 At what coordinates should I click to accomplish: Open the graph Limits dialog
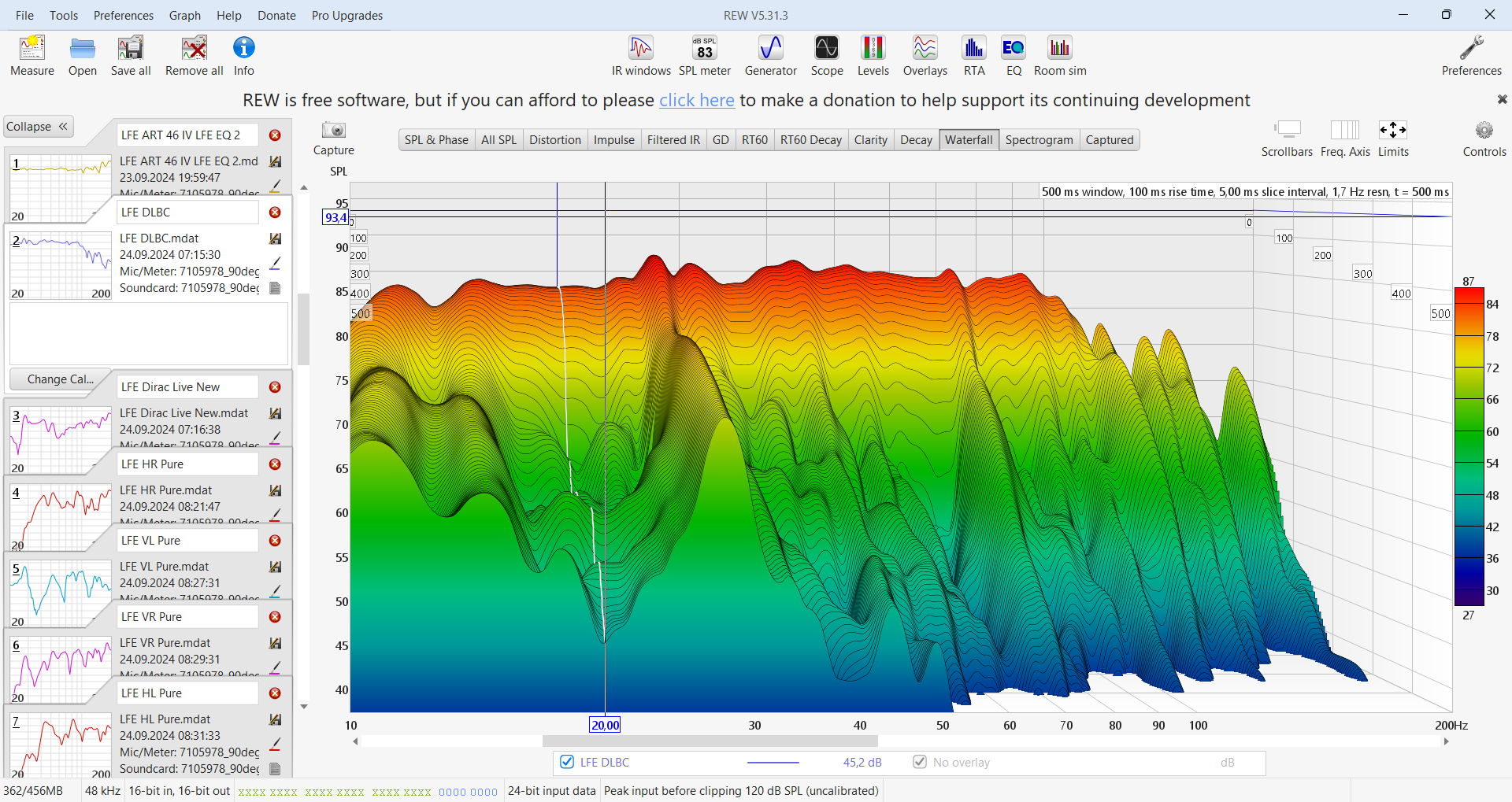(x=1393, y=139)
